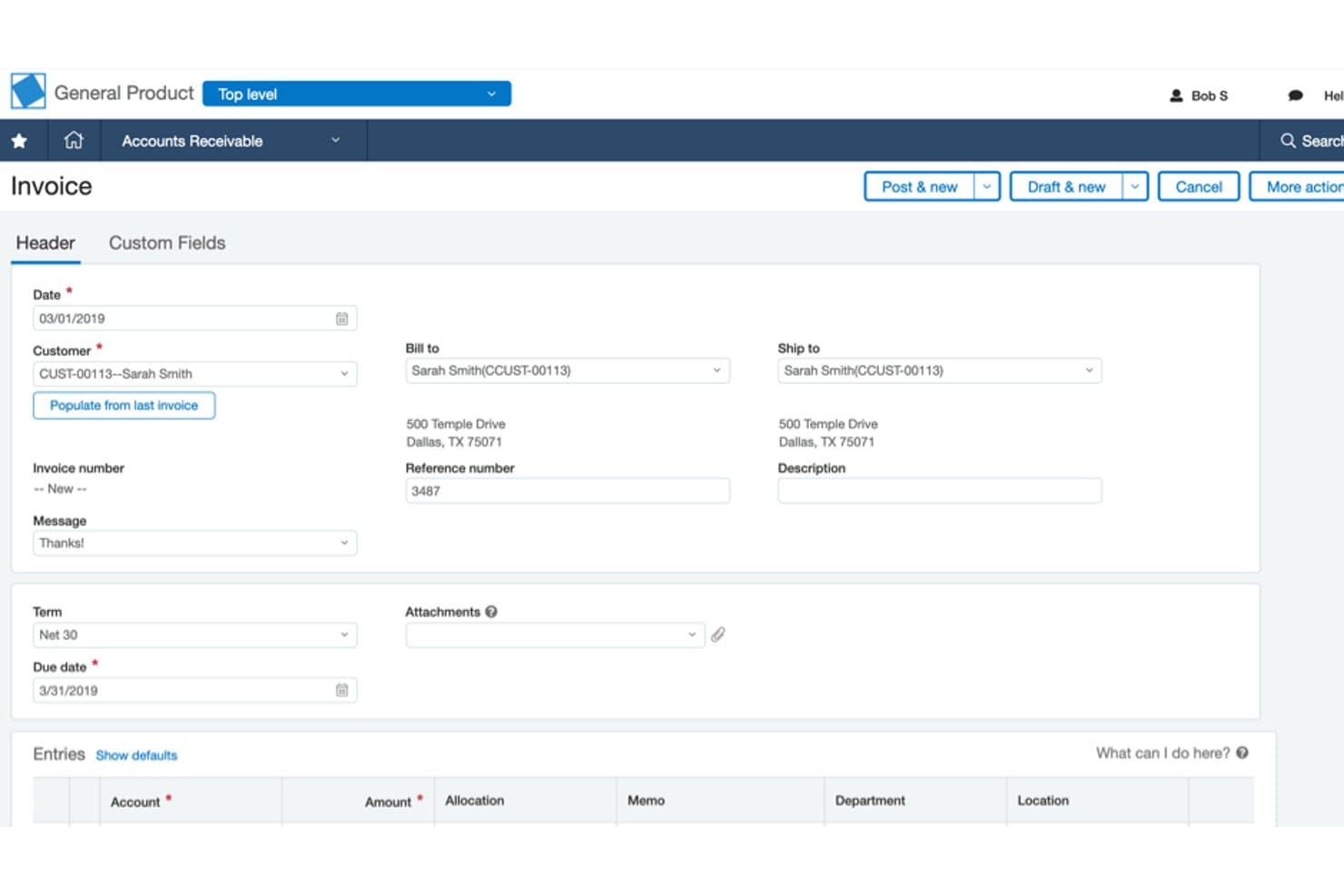Click the Description input field
The height and width of the screenshot is (896, 1344).
tap(940, 491)
